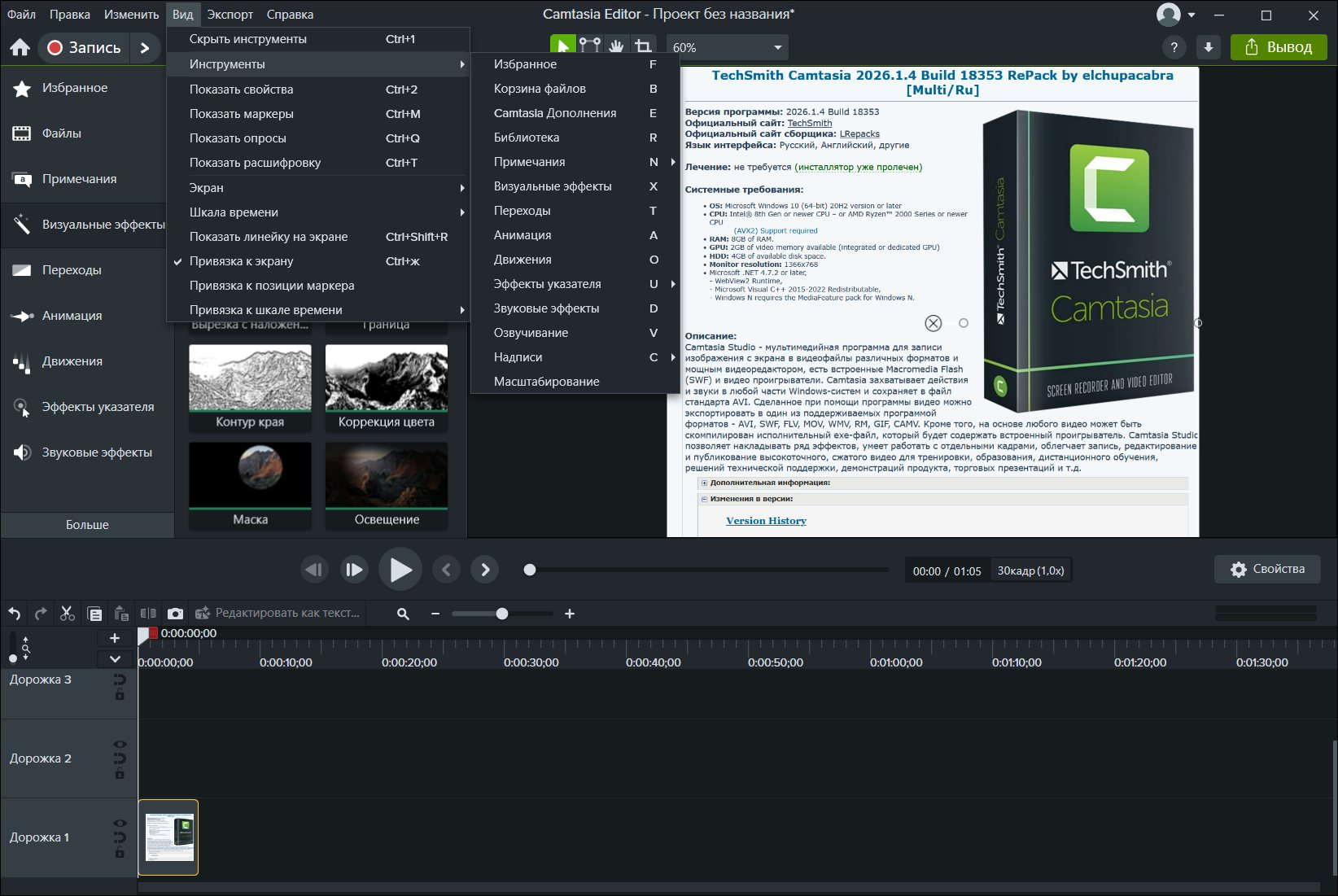The image size is (1338, 896).
Task: Uncheck 'Привязка к экрану' menu option
Action: tap(318, 261)
